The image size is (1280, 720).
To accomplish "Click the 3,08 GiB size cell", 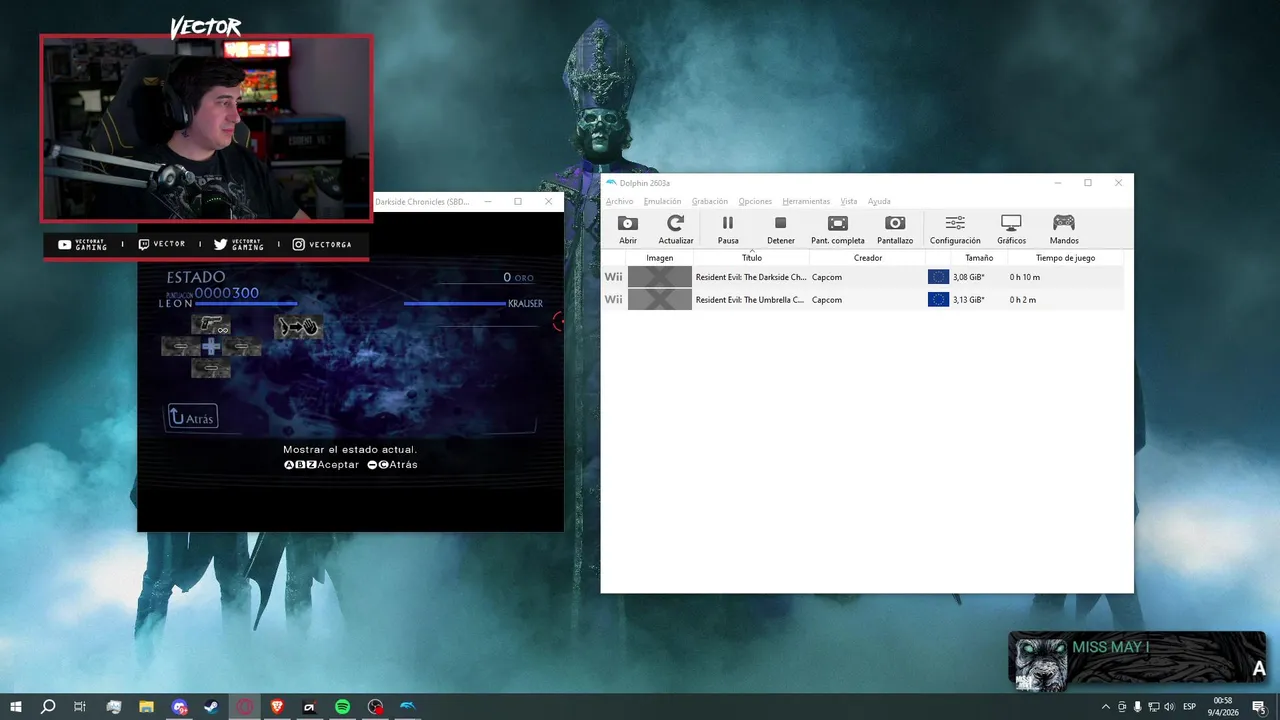I will [969, 277].
